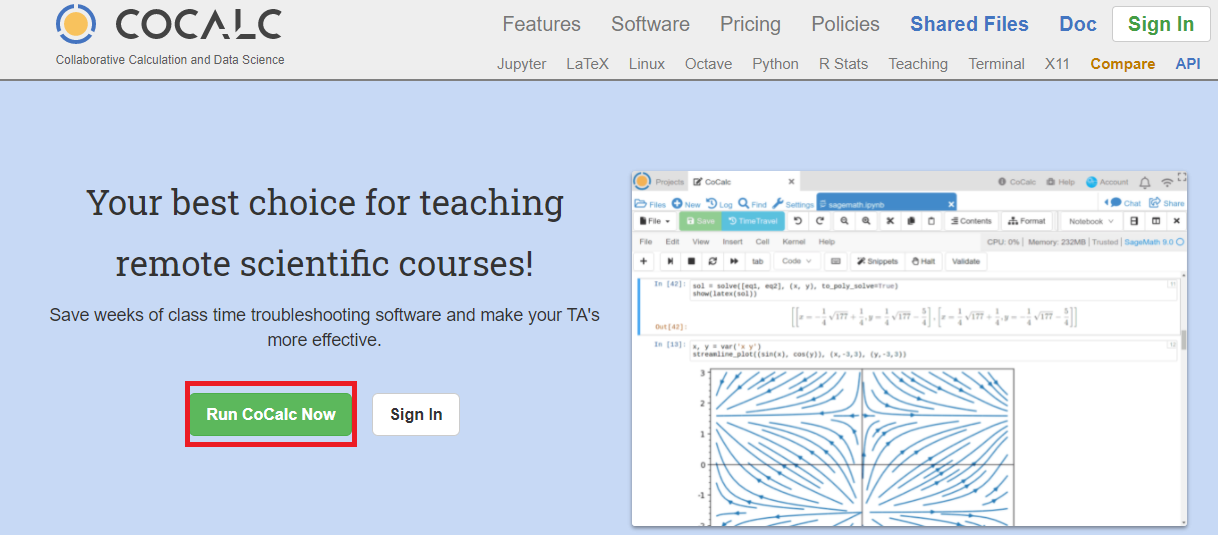
Task: Open the API link
Action: point(1188,64)
